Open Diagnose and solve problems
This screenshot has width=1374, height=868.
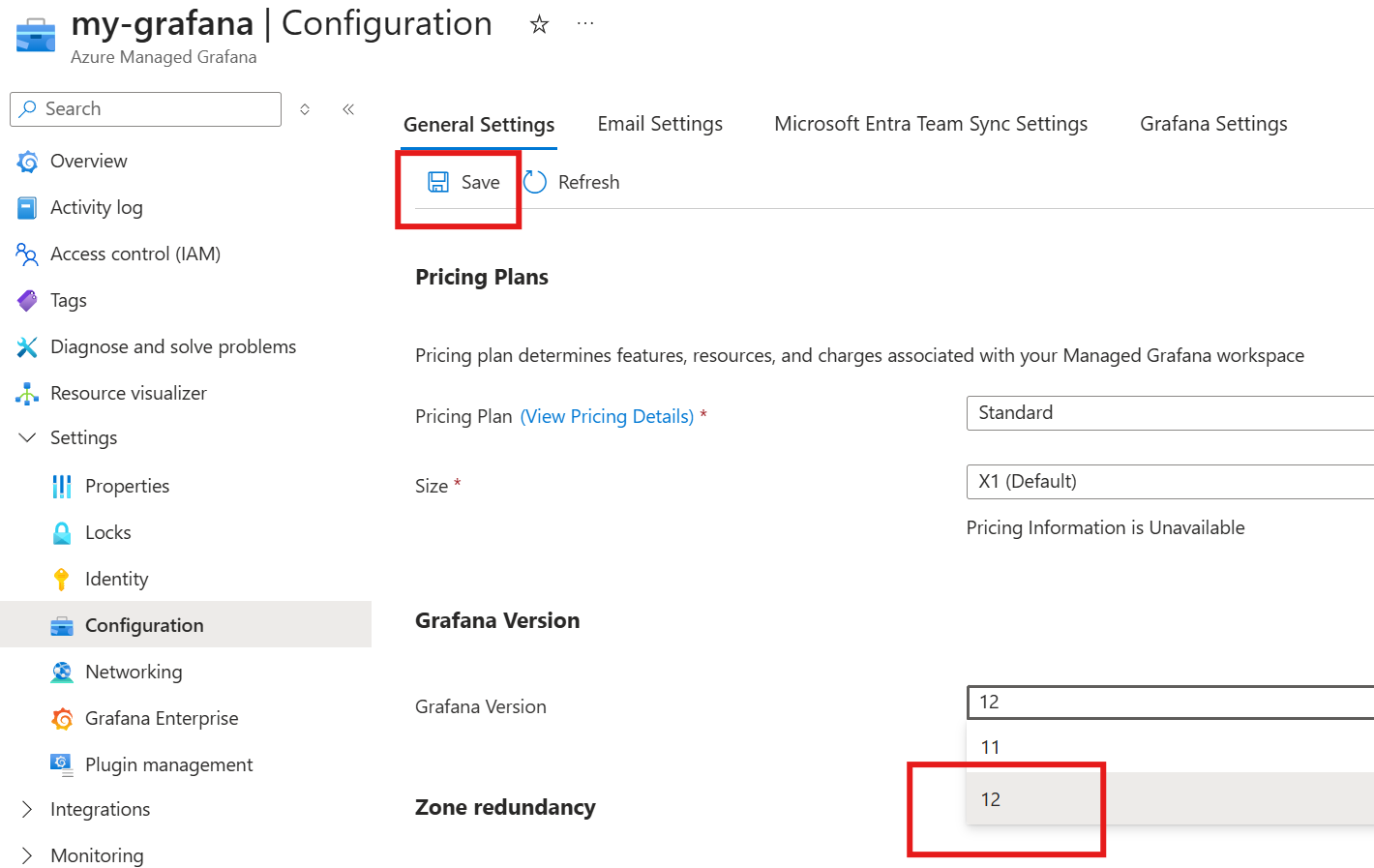(x=172, y=346)
